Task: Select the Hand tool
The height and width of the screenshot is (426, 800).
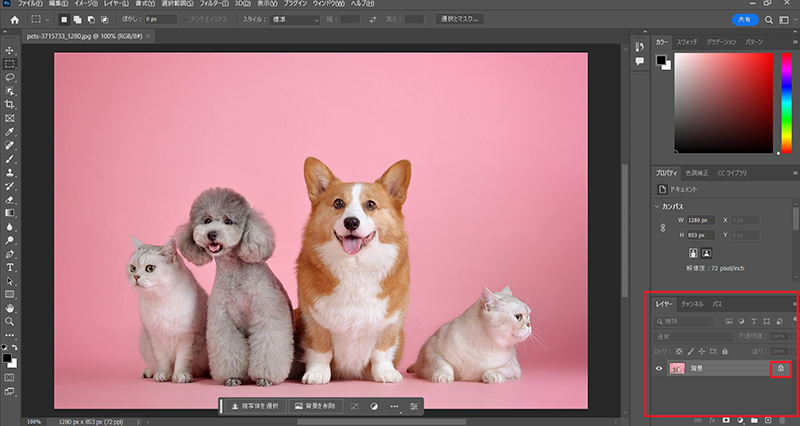Action: tap(10, 308)
